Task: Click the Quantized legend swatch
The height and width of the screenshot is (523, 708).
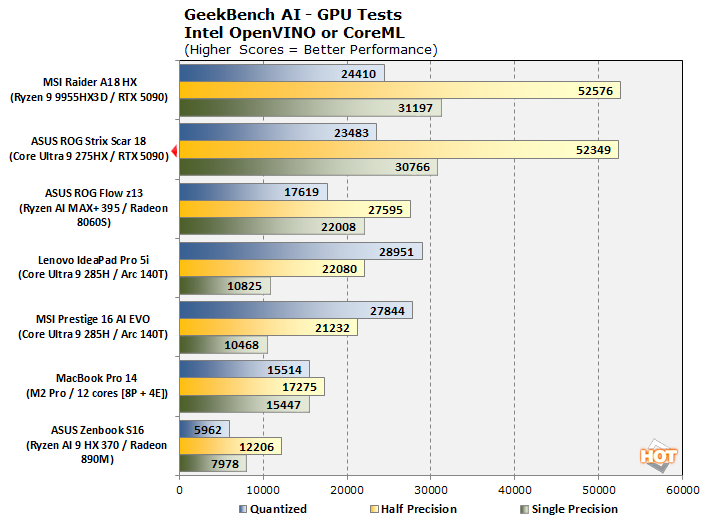Action: 243,509
